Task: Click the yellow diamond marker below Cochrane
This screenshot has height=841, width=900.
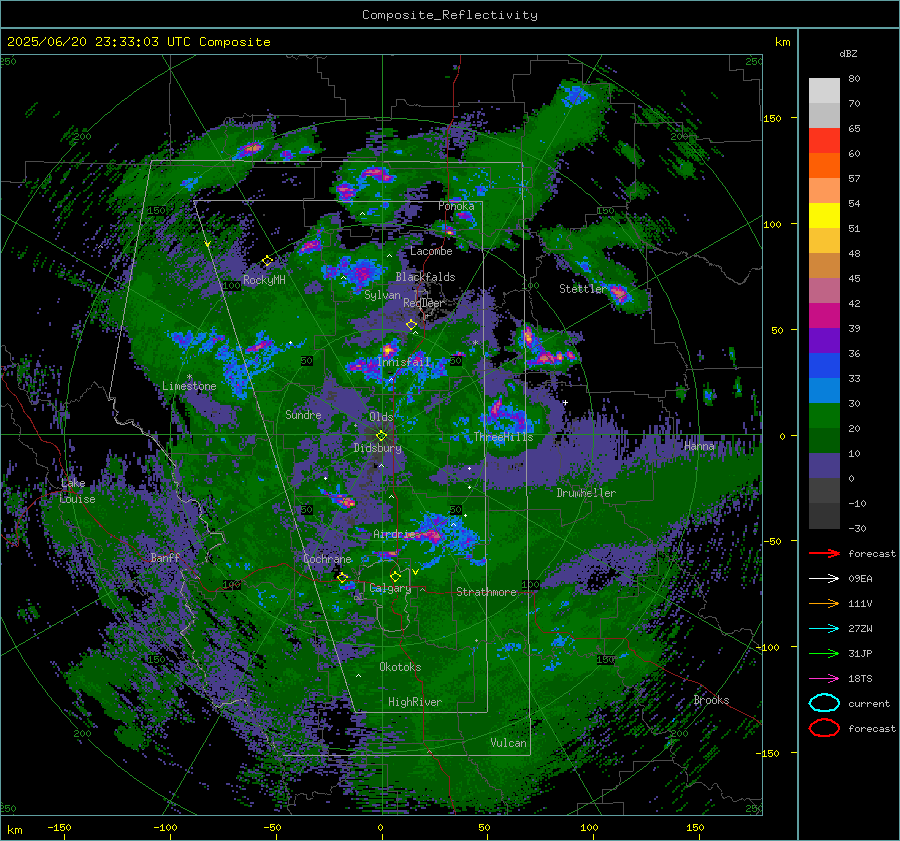Action: pos(342,577)
